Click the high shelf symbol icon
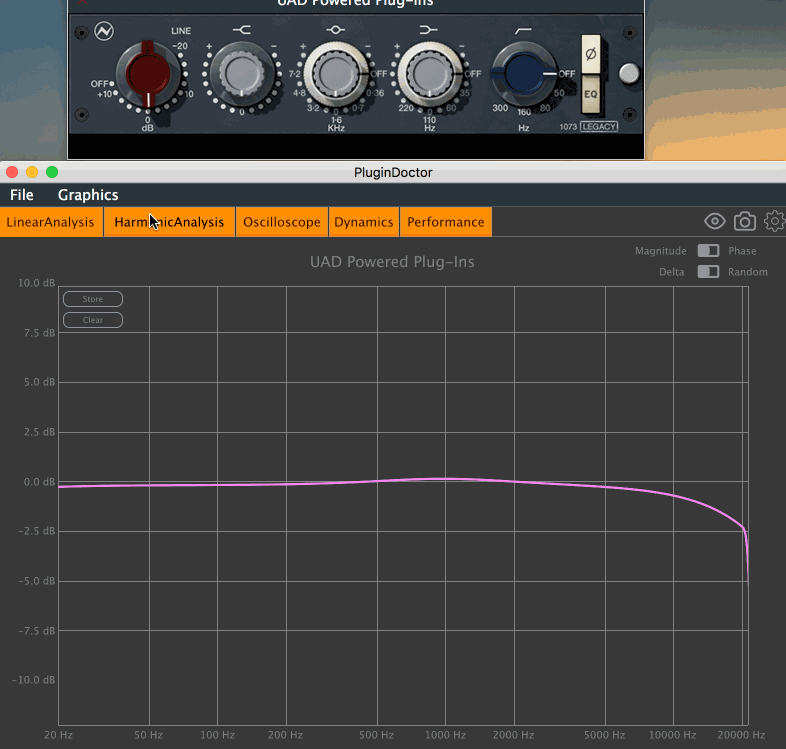 [x=242, y=30]
